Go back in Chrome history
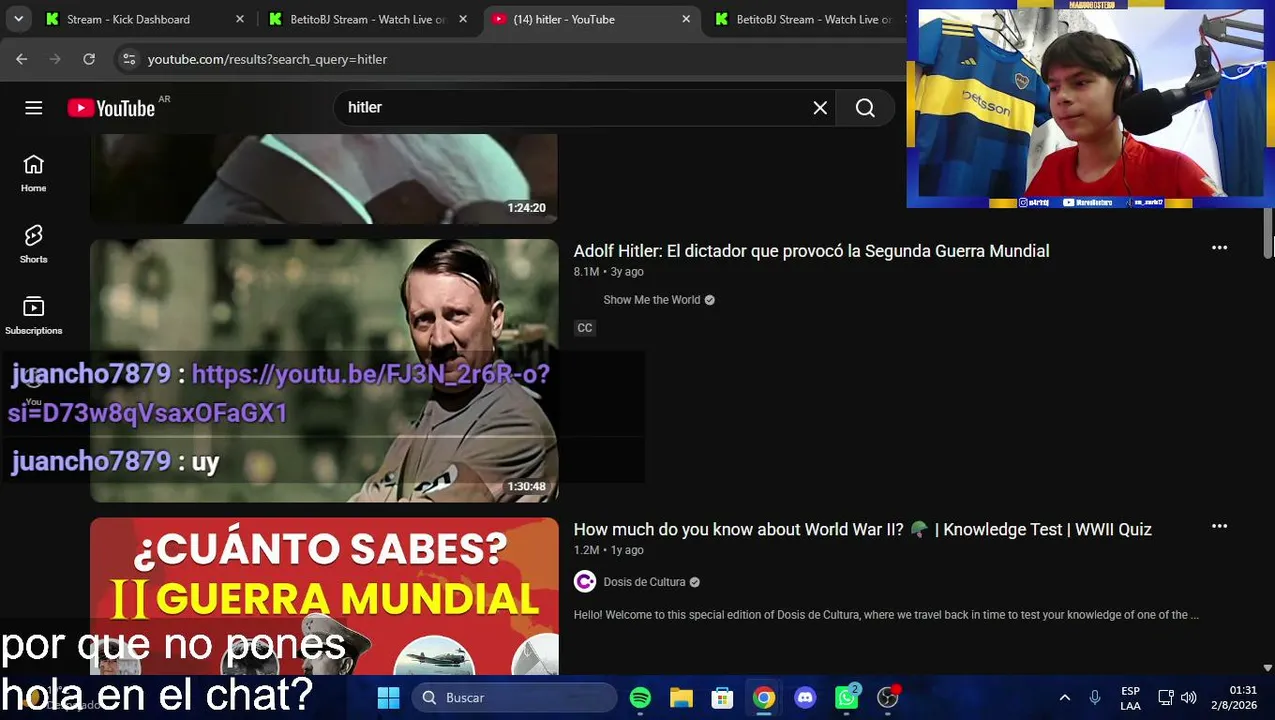 pyautogui.click(x=22, y=59)
